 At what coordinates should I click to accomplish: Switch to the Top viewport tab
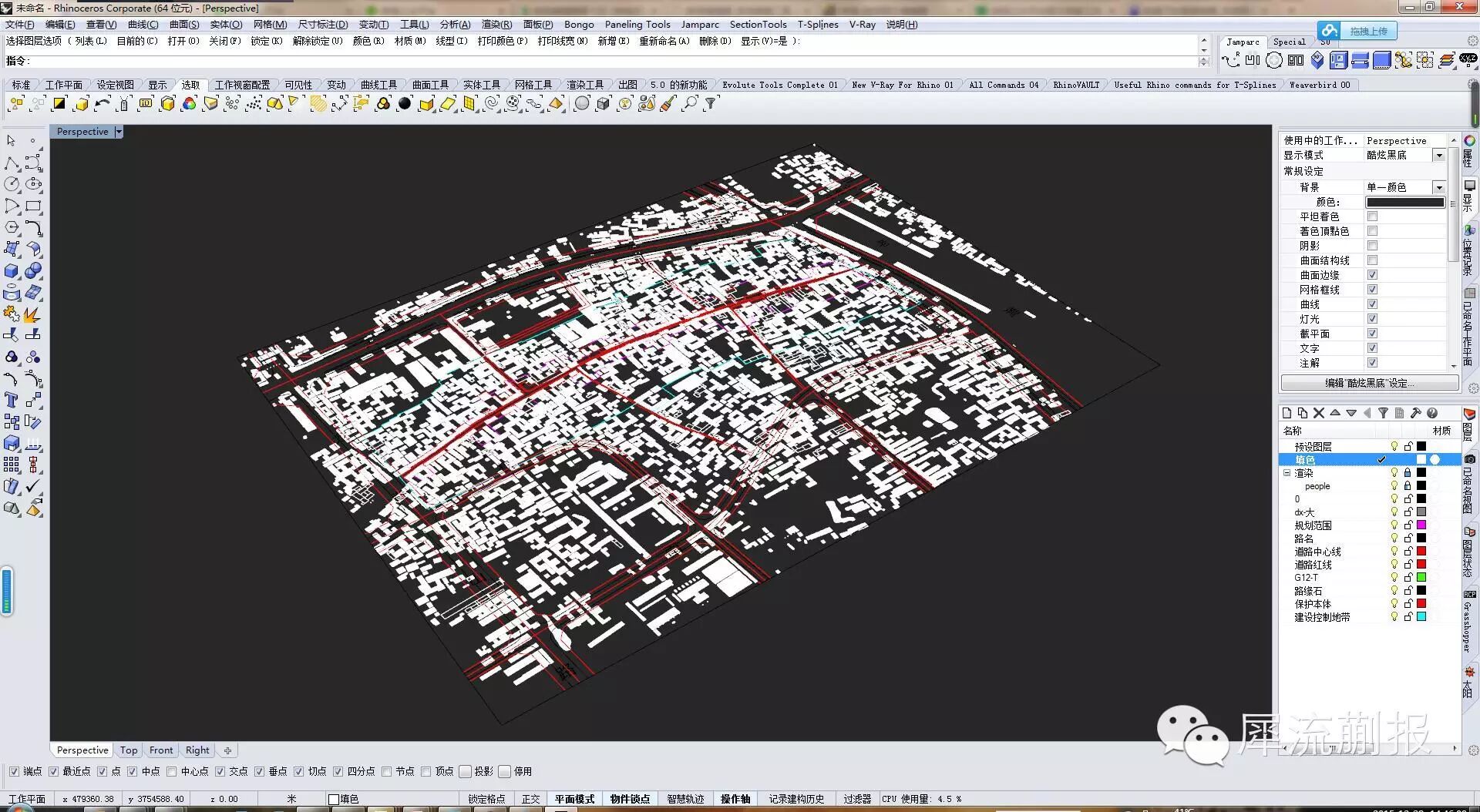click(129, 750)
